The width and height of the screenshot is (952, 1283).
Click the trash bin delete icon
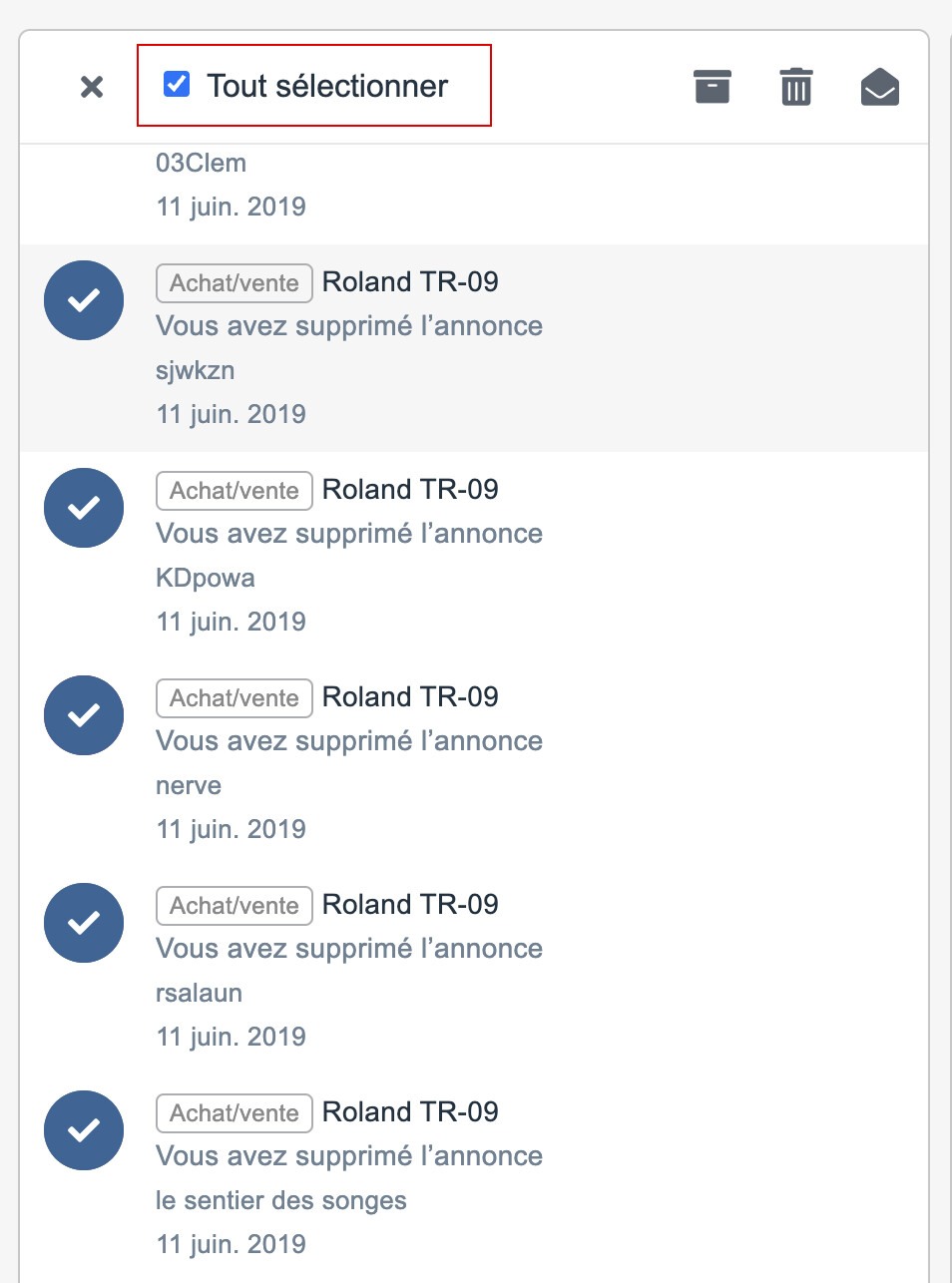point(795,87)
